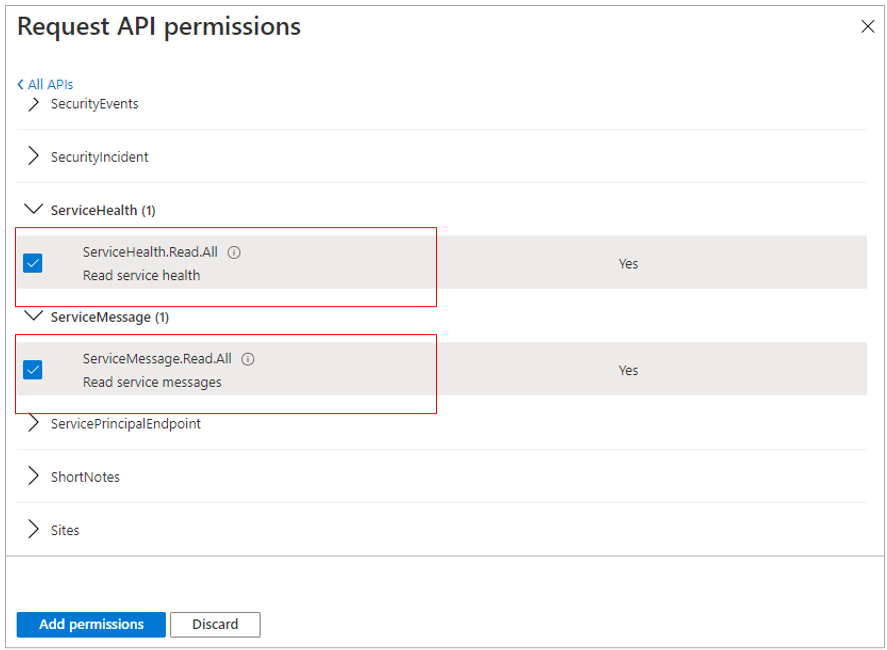Image resolution: width=887 pixels, height=650 pixels.
Task: Collapse the ServiceMessage (1) group
Action: (33, 315)
